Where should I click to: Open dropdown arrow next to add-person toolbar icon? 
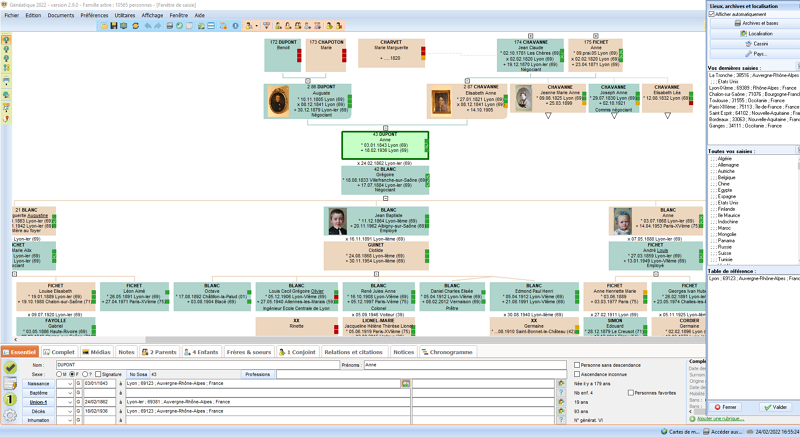click(x=256, y=25)
